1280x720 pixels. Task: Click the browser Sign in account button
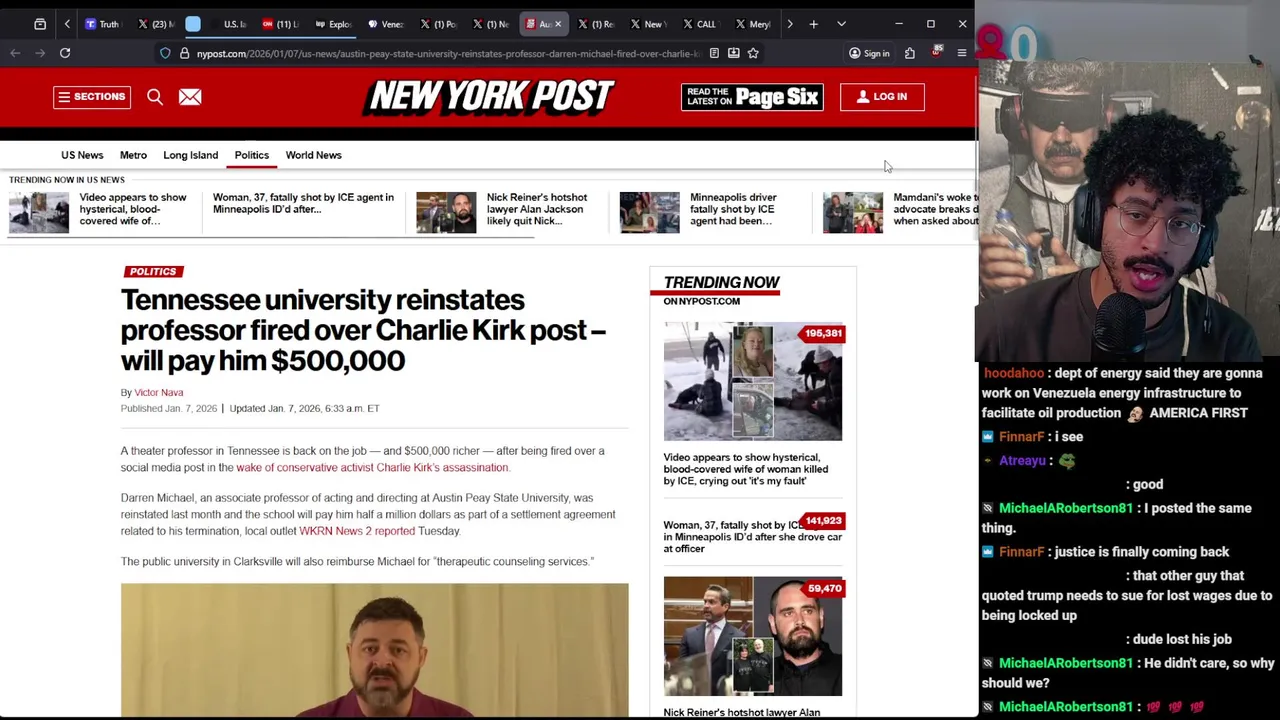869,53
